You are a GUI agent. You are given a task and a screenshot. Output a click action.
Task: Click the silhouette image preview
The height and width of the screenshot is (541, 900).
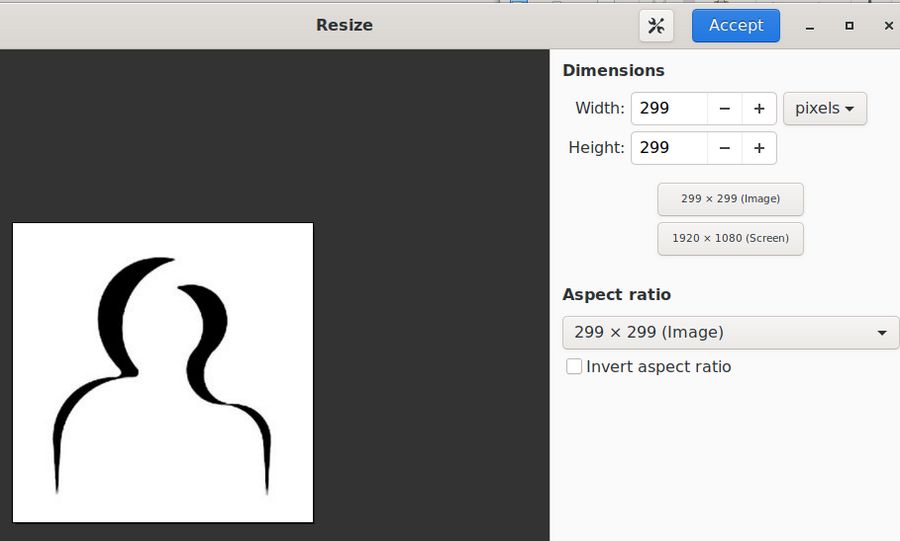click(163, 372)
